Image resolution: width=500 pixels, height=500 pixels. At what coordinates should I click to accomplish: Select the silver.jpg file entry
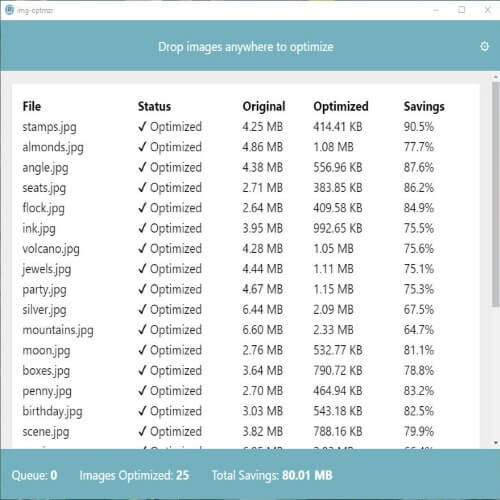44,310
